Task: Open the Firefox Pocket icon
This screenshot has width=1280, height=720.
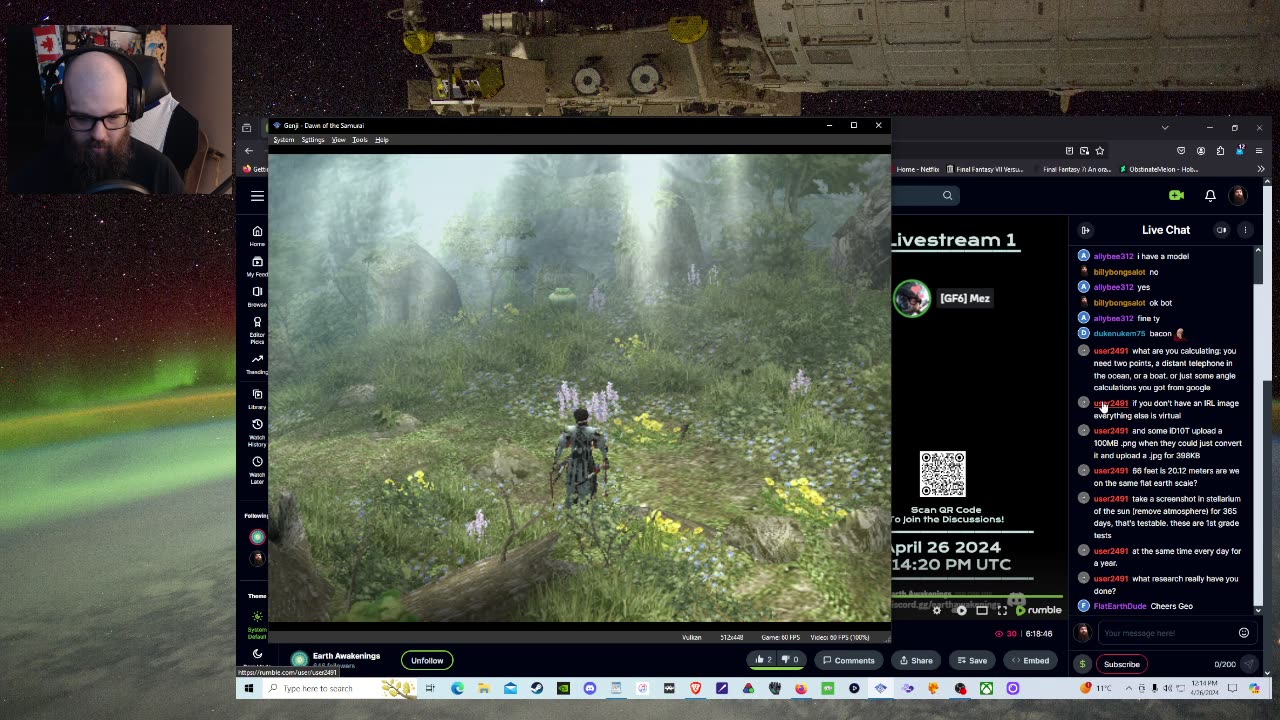Action: [x=1181, y=151]
